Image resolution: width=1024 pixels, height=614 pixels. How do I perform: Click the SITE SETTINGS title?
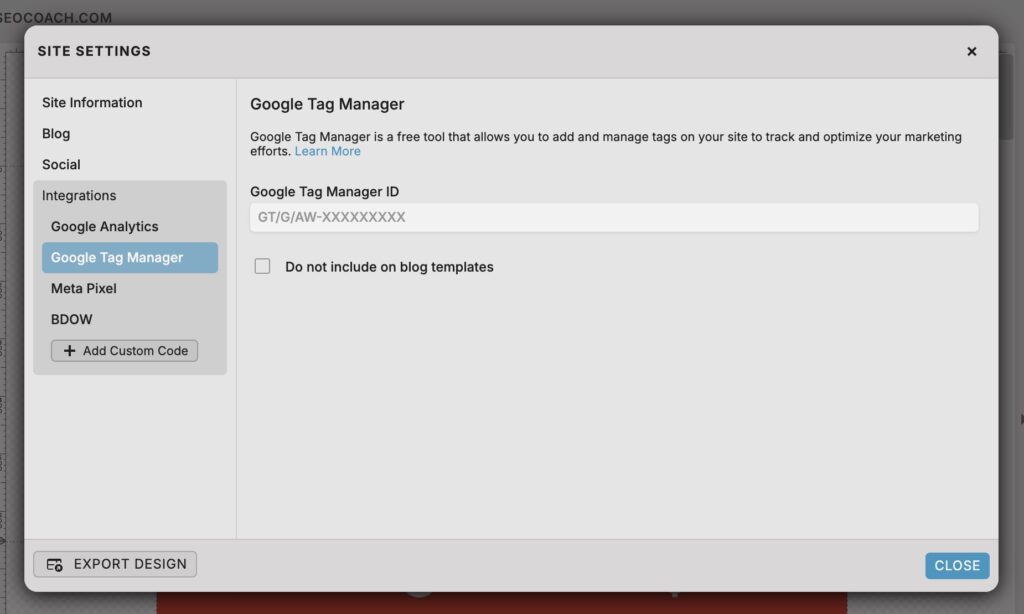[94, 52]
